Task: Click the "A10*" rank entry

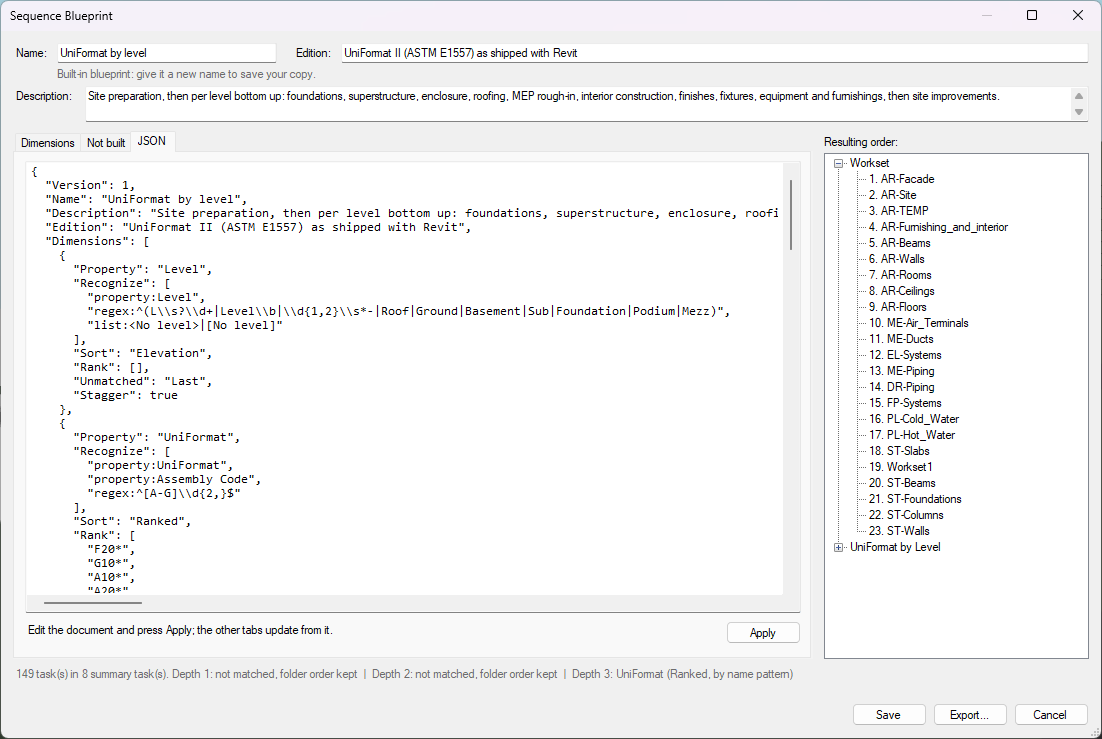Action: 111,577
